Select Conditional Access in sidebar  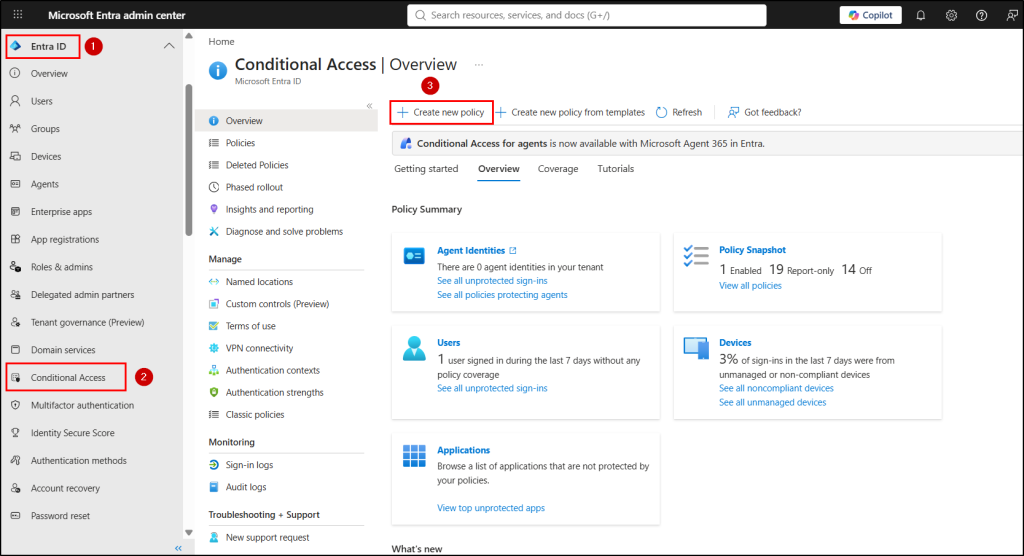[67, 378]
